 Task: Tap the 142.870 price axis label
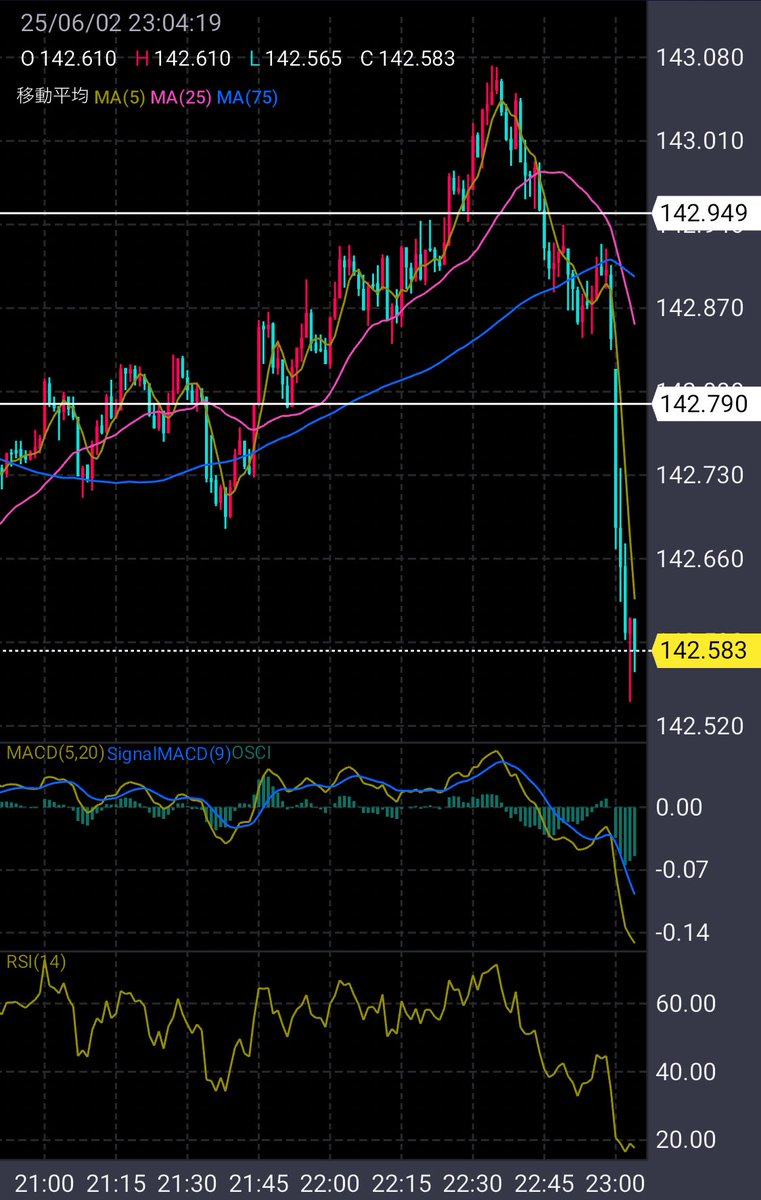coord(700,308)
